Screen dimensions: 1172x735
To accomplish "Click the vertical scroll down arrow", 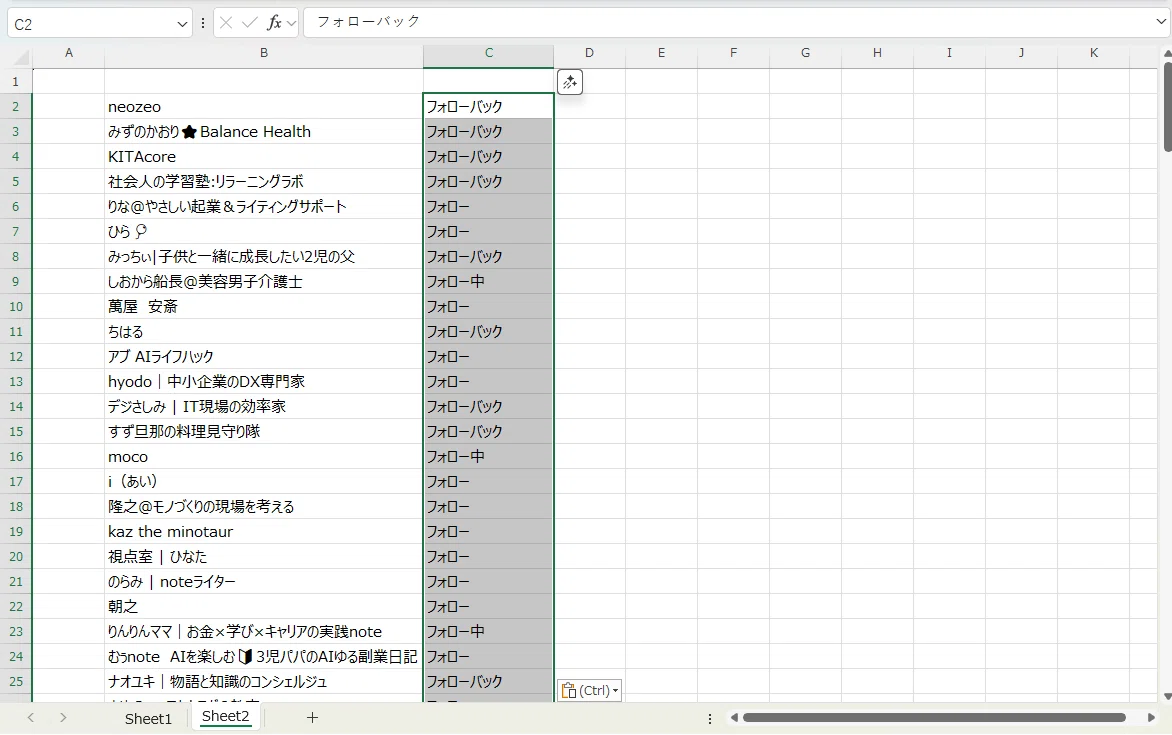I will coord(1168,696).
